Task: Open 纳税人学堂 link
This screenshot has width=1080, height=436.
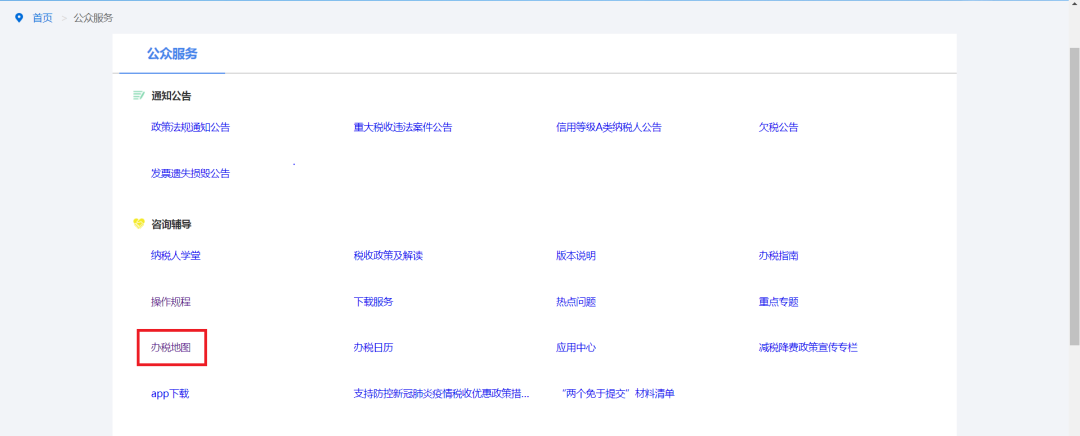Action: pos(176,256)
